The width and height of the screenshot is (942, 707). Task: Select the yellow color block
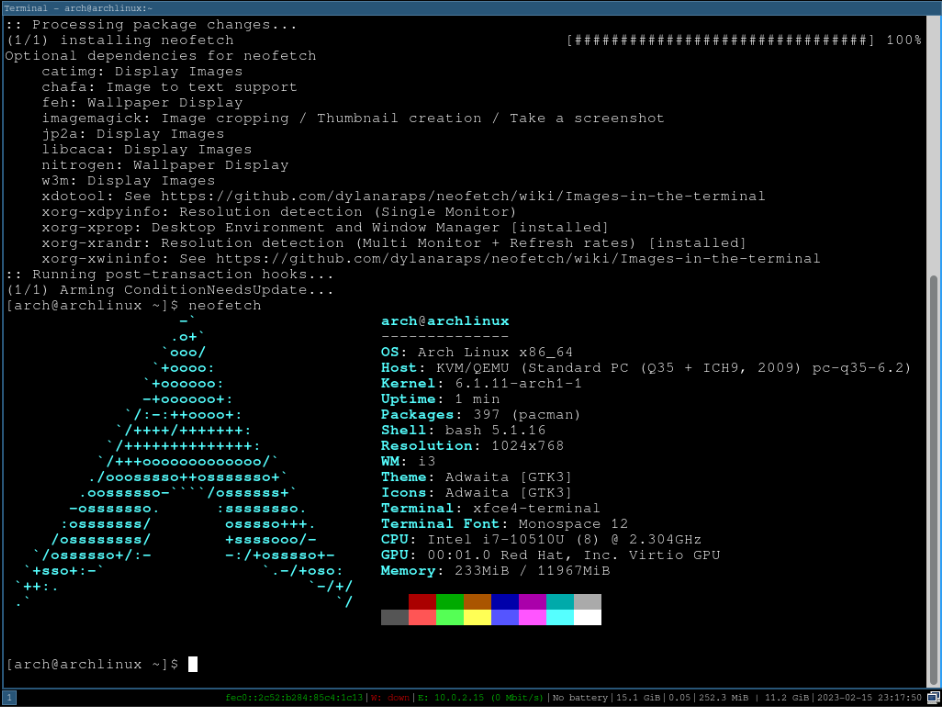478,617
